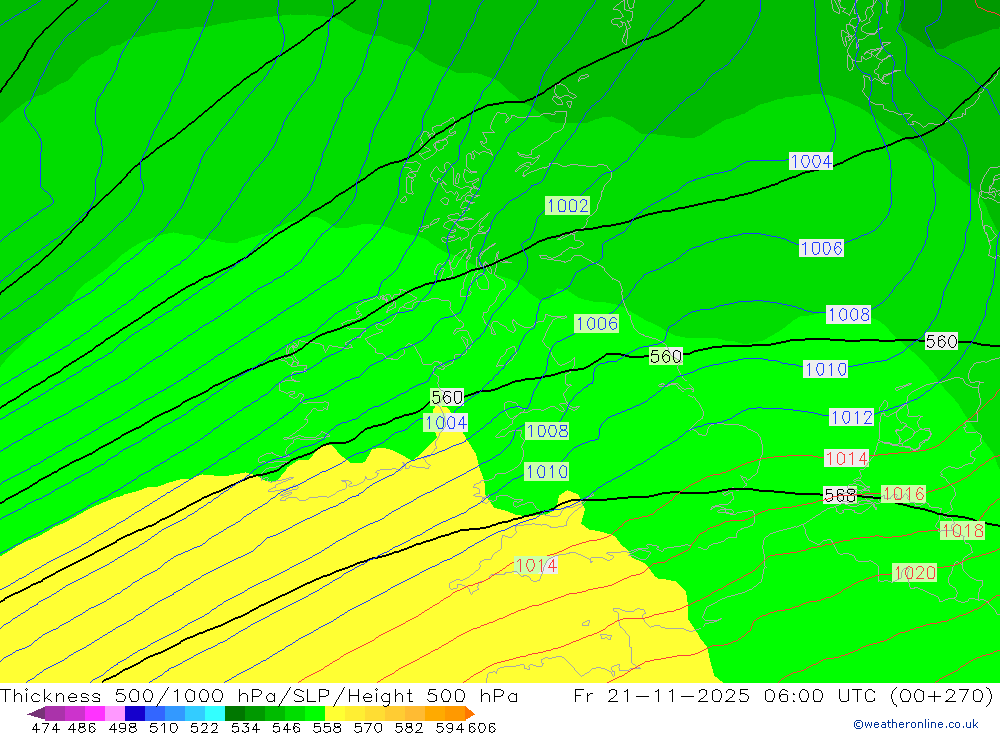Open the weatheronline.co.uk copyright link
1000x733 pixels.
point(916,724)
